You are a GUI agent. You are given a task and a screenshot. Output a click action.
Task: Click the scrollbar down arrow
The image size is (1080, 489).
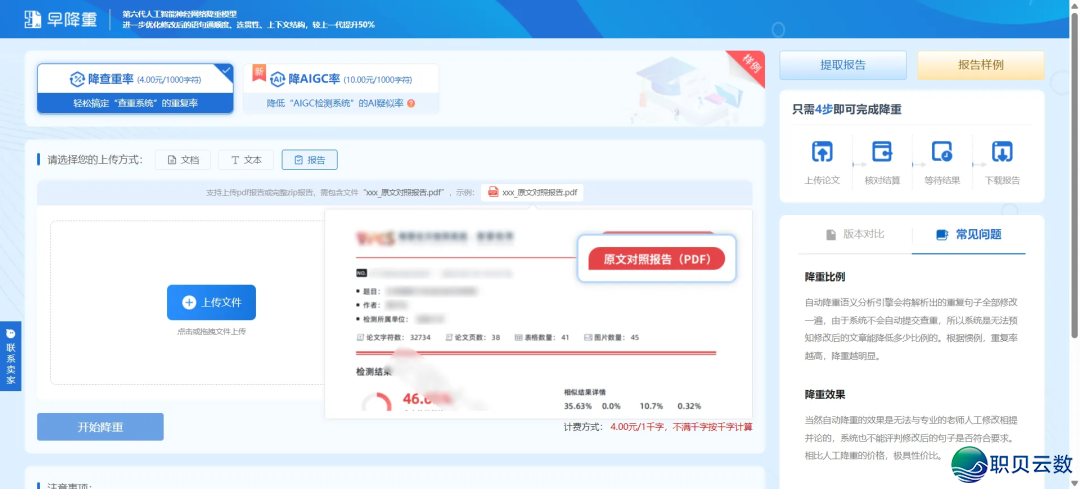pos(1074,483)
